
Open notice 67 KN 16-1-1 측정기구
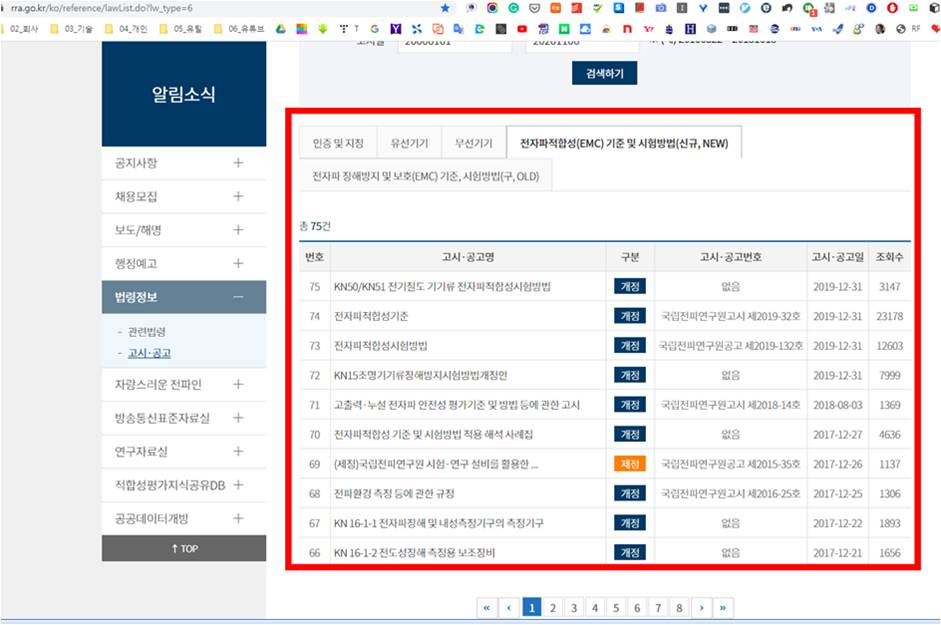(439, 523)
